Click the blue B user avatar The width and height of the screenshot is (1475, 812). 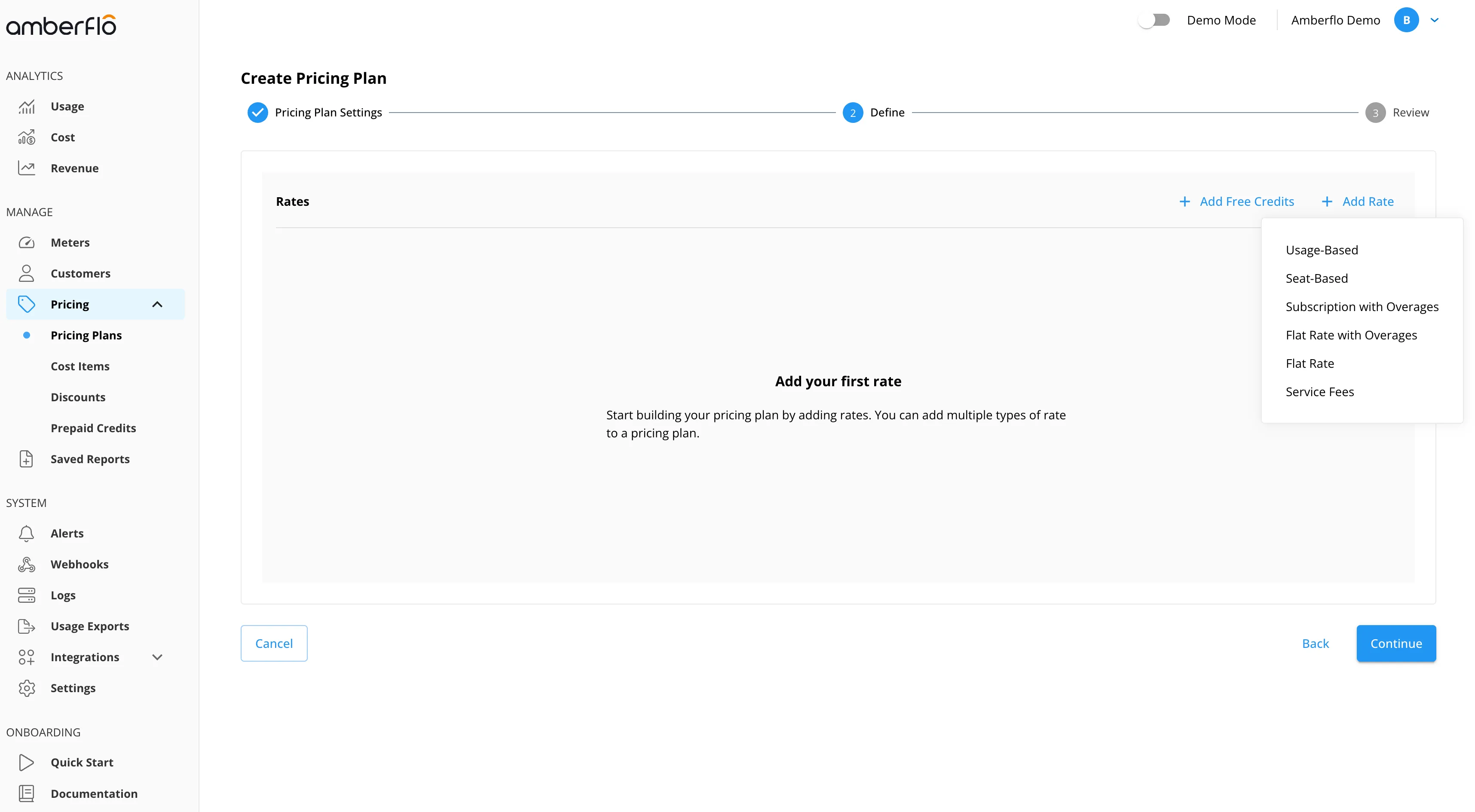pos(1406,20)
